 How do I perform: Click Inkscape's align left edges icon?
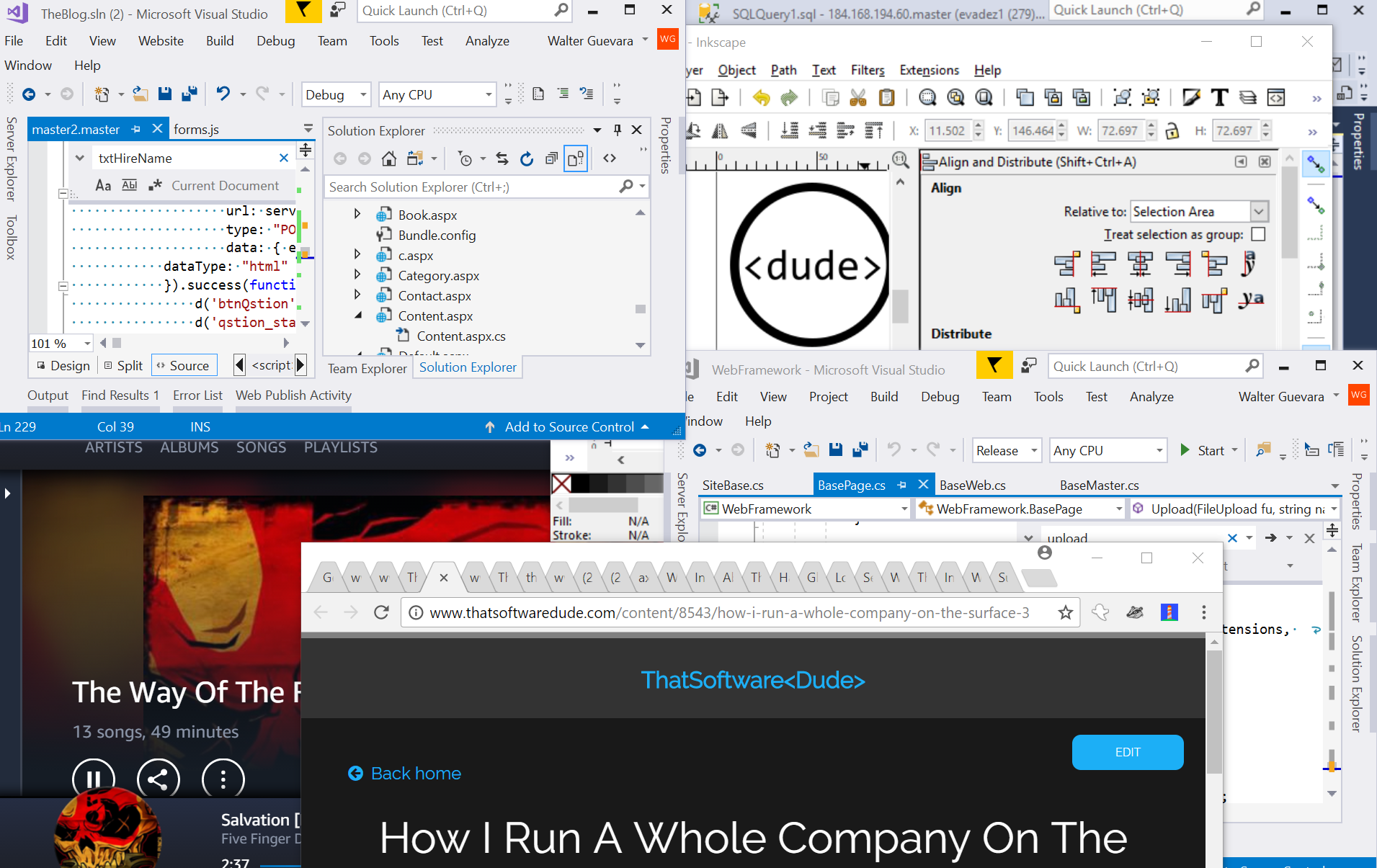(x=1102, y=264)
